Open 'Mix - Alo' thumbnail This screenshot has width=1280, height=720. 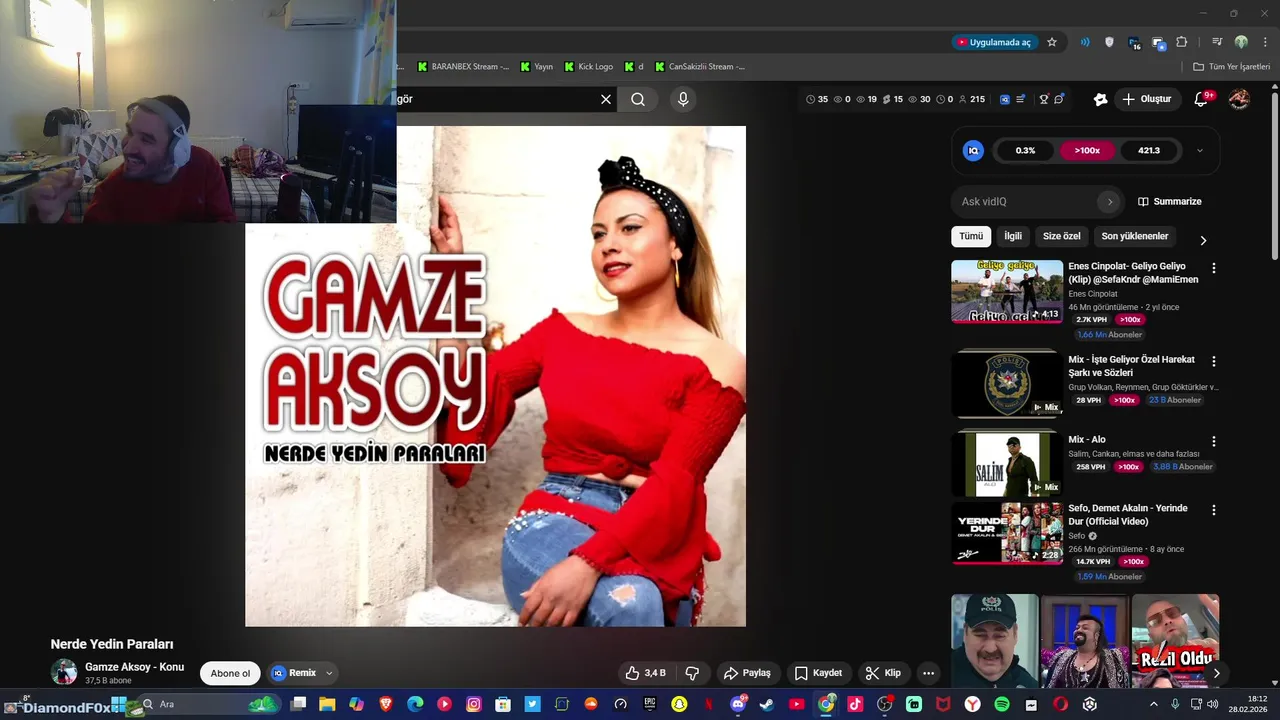pyautogui.click(x=1007, y=464)
